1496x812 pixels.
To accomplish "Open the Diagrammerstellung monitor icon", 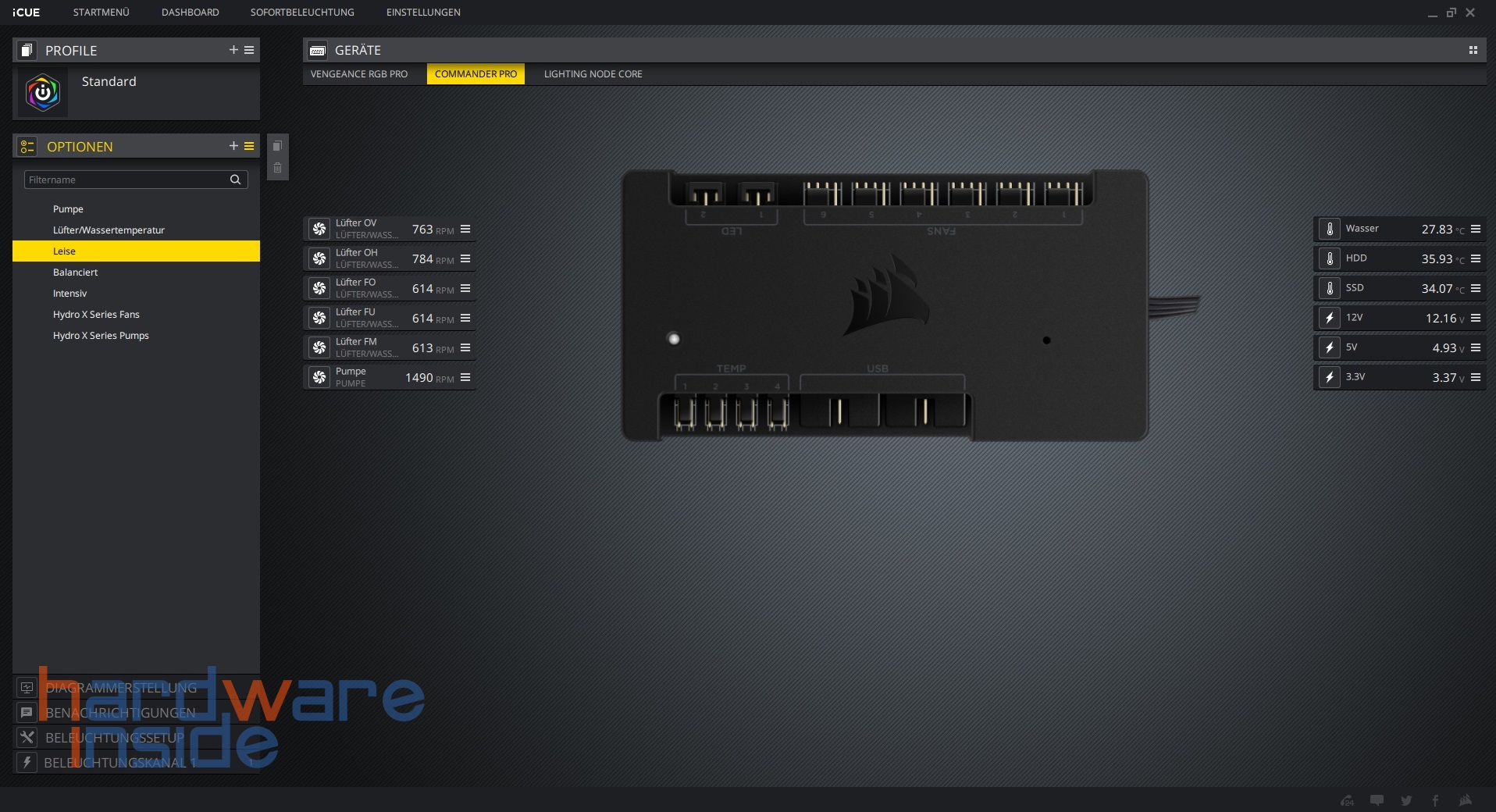I will pos(27,688).
